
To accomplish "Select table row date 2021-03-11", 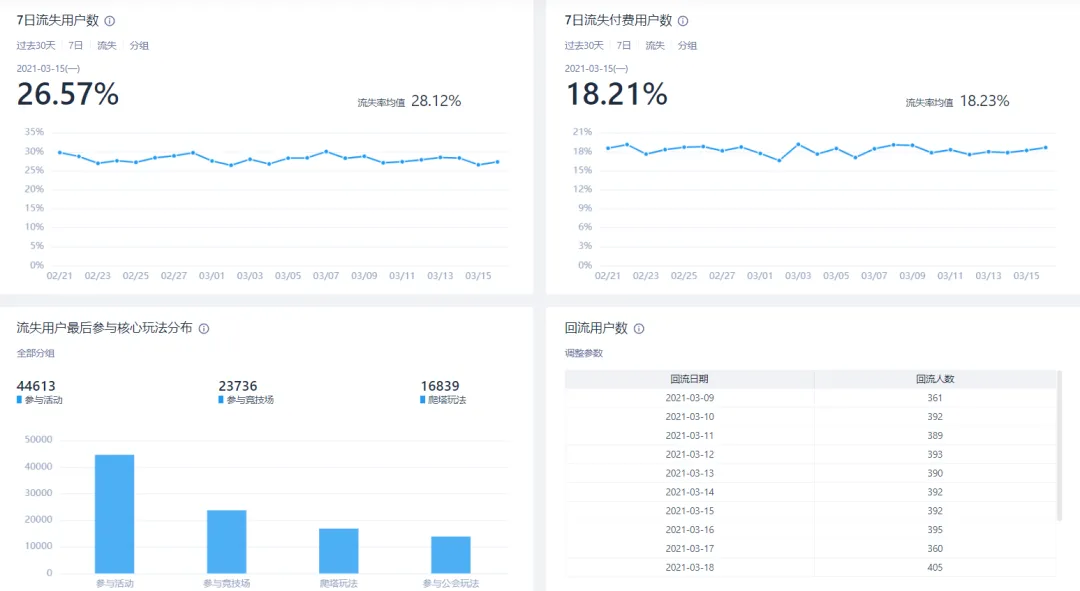I will [x=689, y=436].
